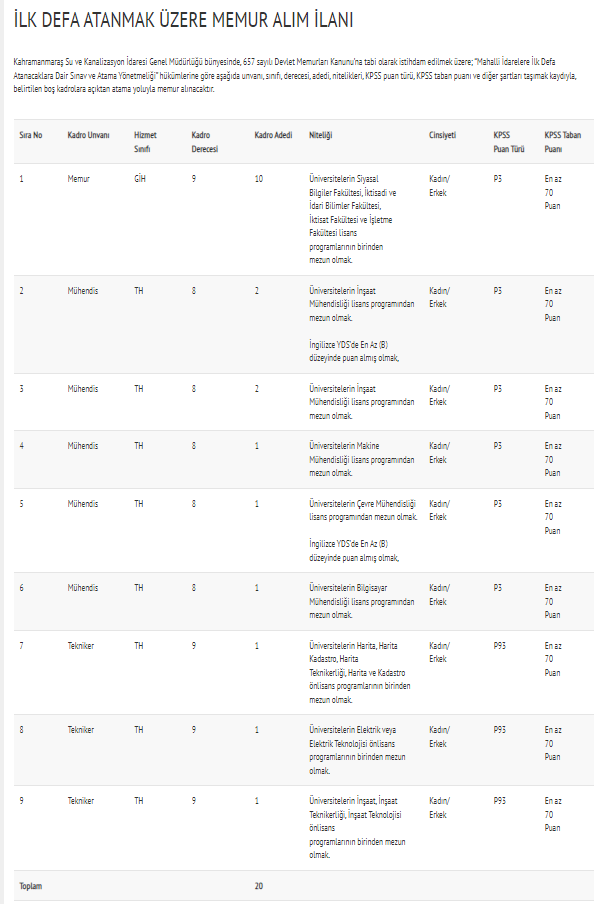Click the "Cinsiyeti" column header

click(x=442, y=134)
